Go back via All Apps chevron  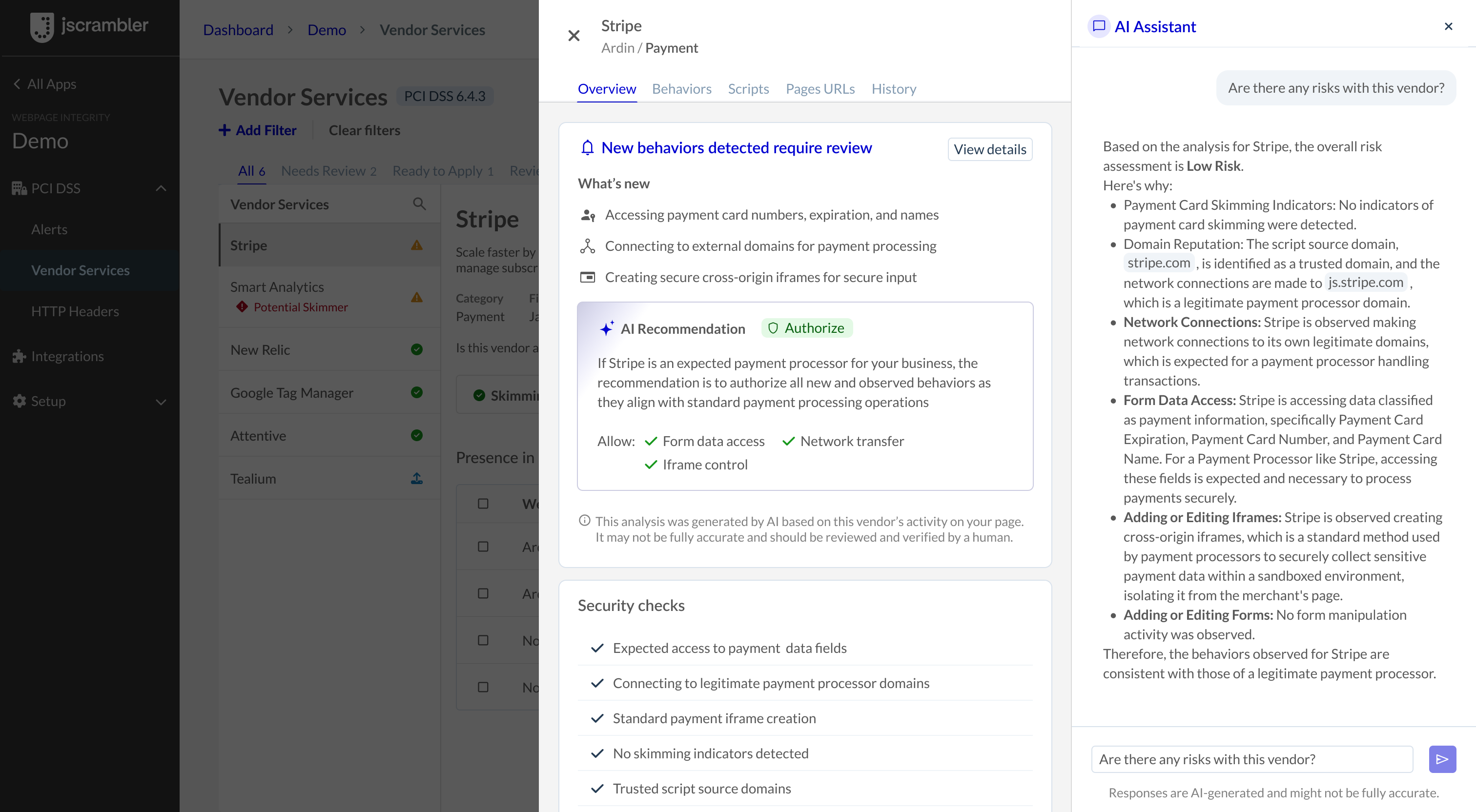(x=17, y=83)
